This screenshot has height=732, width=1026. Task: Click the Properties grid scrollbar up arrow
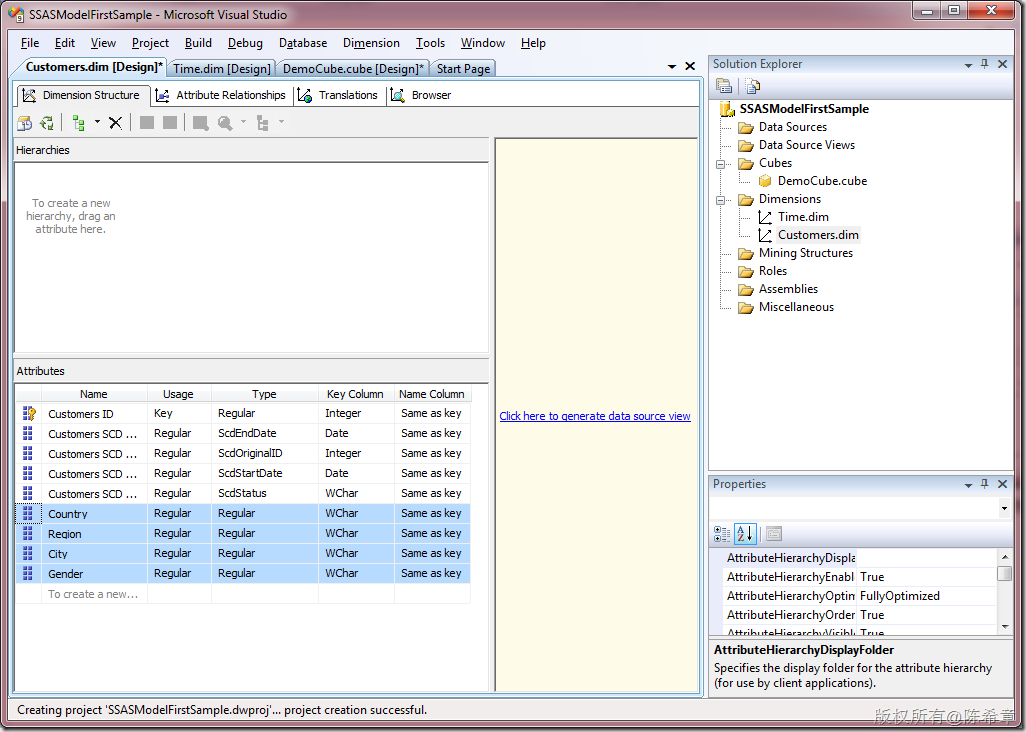click(1005, 557)
